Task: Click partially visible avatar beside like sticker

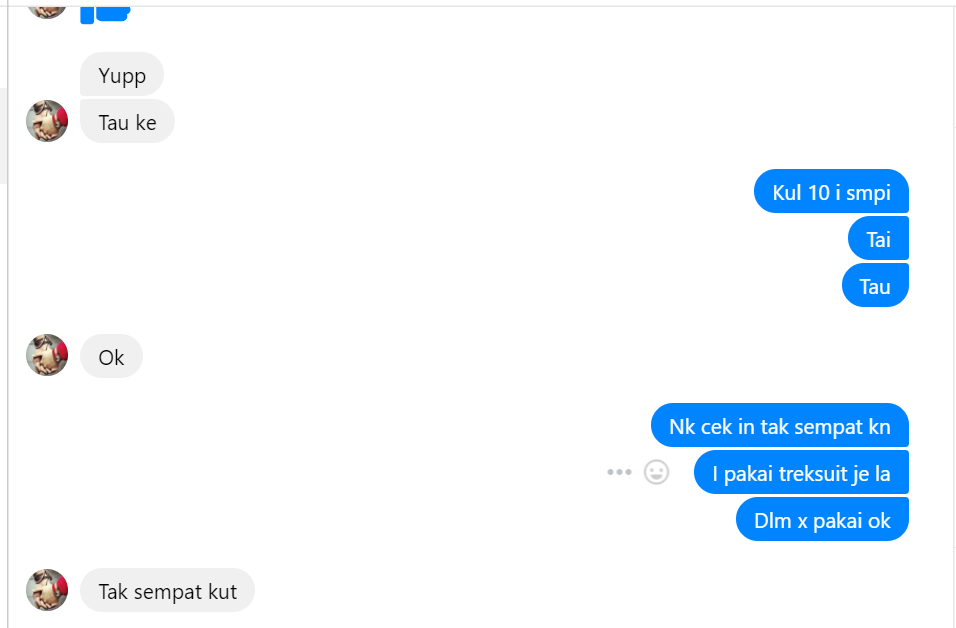Action: coord(47,12)
